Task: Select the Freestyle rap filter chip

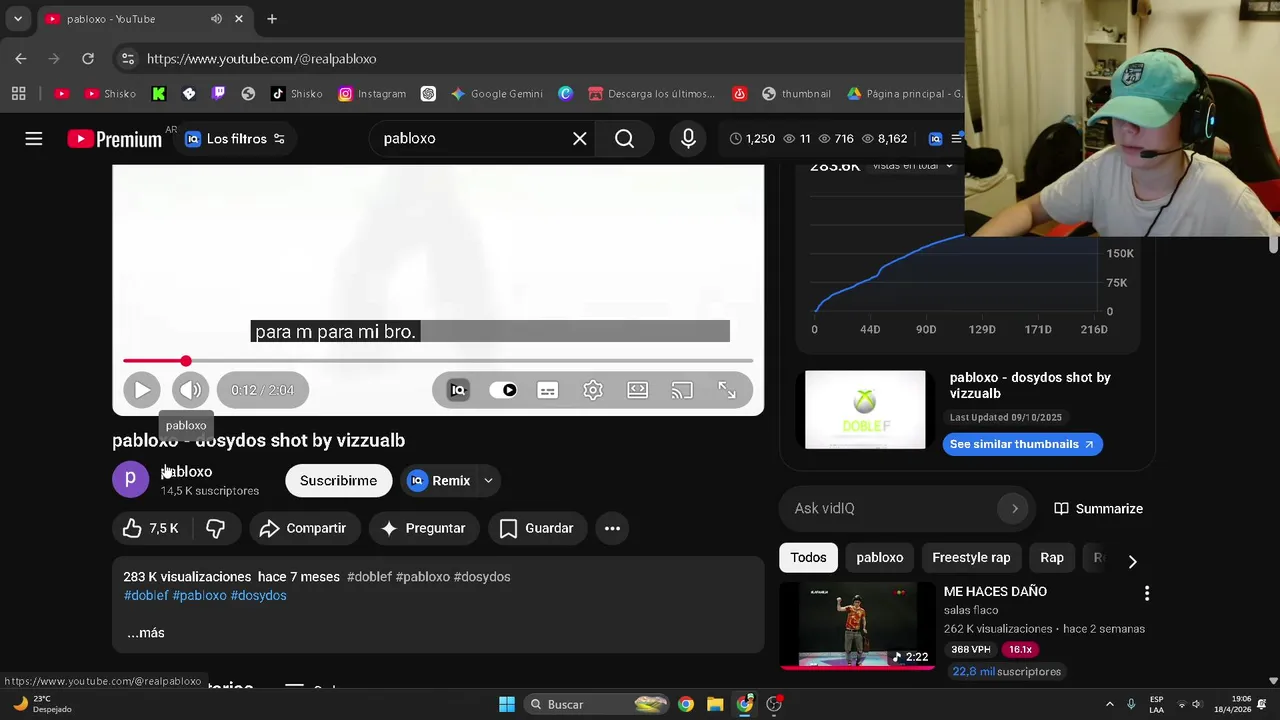Action: coord(971,558)
